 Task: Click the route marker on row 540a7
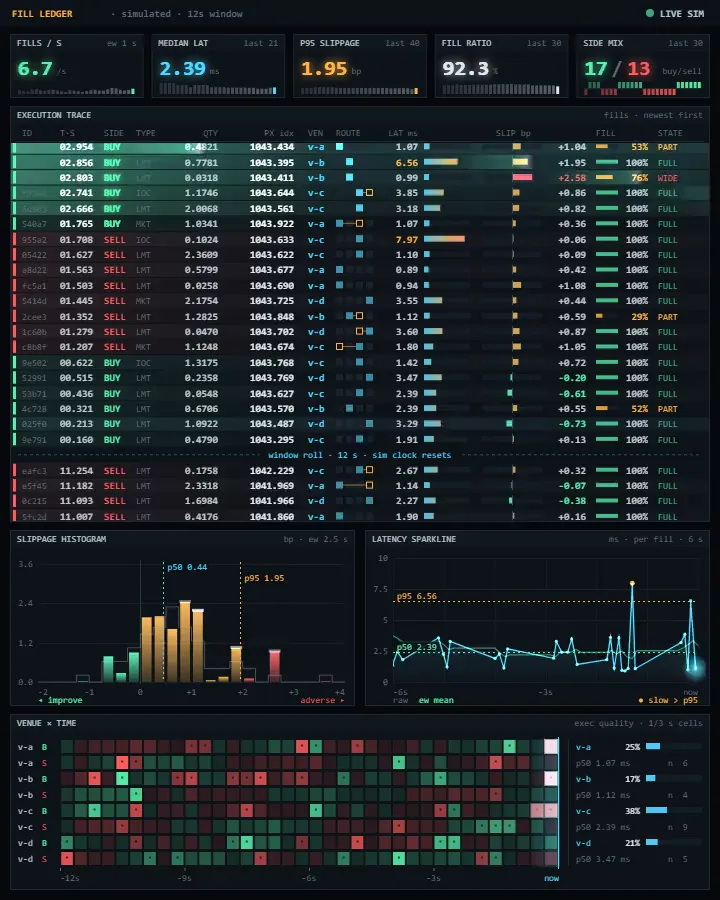pos(349,223)
